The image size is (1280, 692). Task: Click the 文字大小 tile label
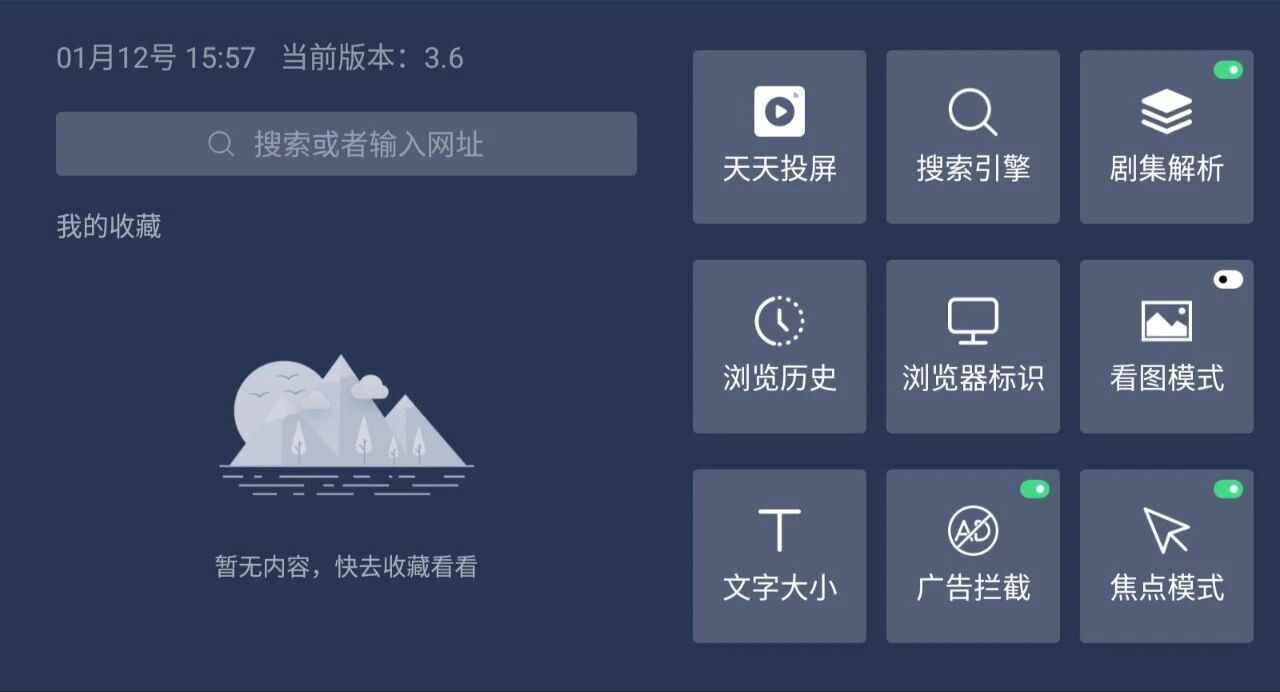click(x=779, y=587)
